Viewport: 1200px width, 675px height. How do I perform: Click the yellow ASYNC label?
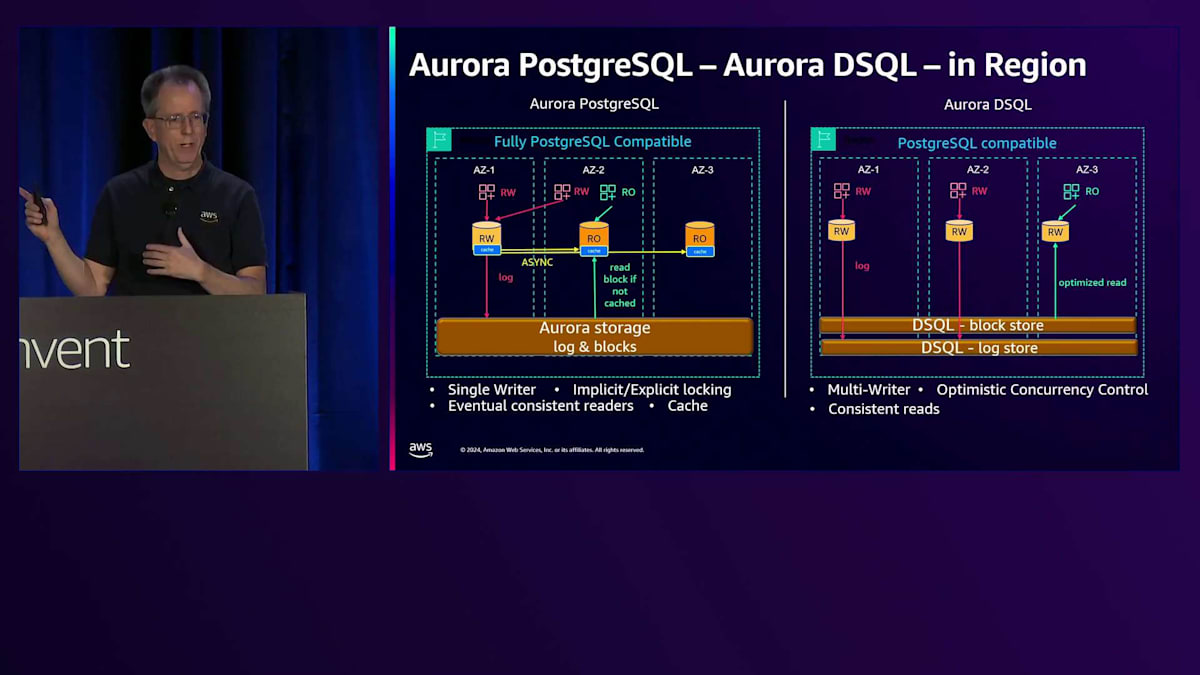(537, 262)
